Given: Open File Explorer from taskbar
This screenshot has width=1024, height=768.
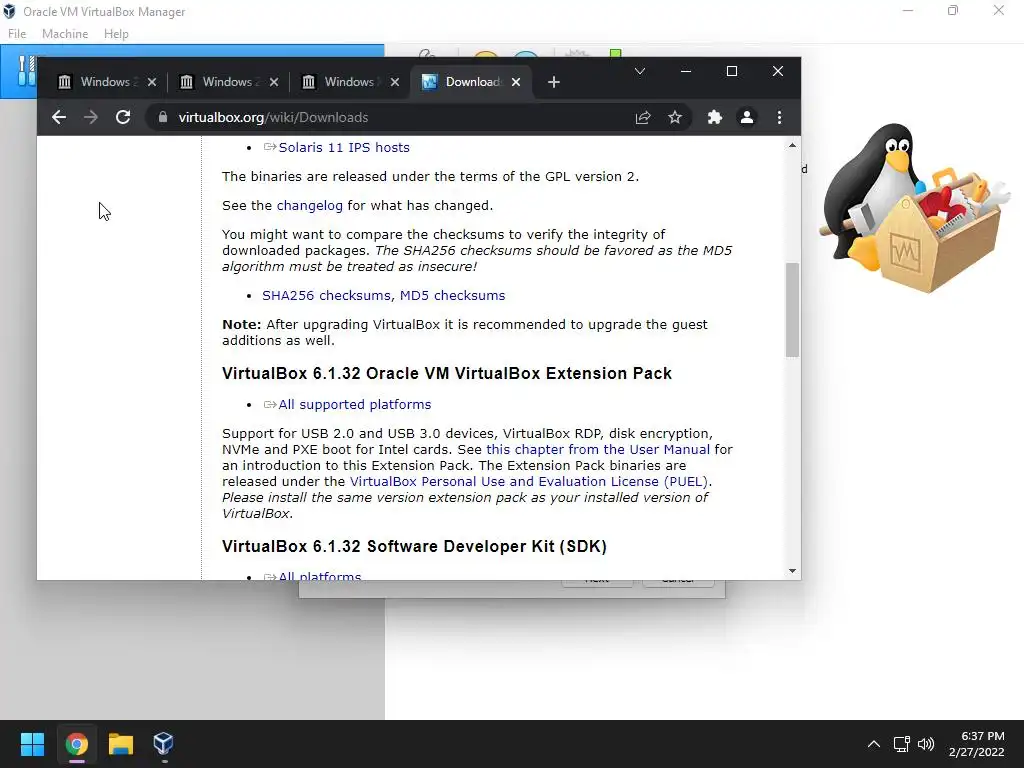Looking at the screenshot, I should point(120,744).
